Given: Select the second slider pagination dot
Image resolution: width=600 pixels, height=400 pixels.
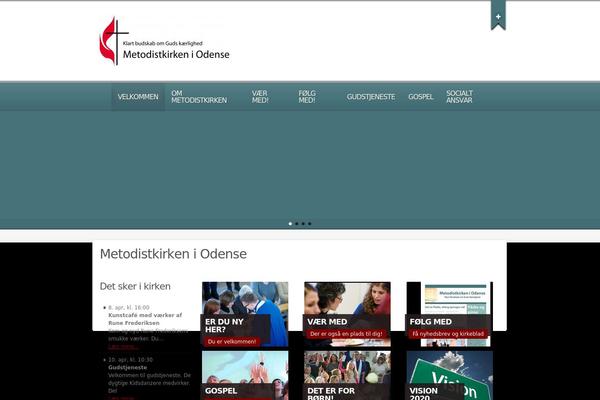Looking at the screenshot, I should (297, 224).
